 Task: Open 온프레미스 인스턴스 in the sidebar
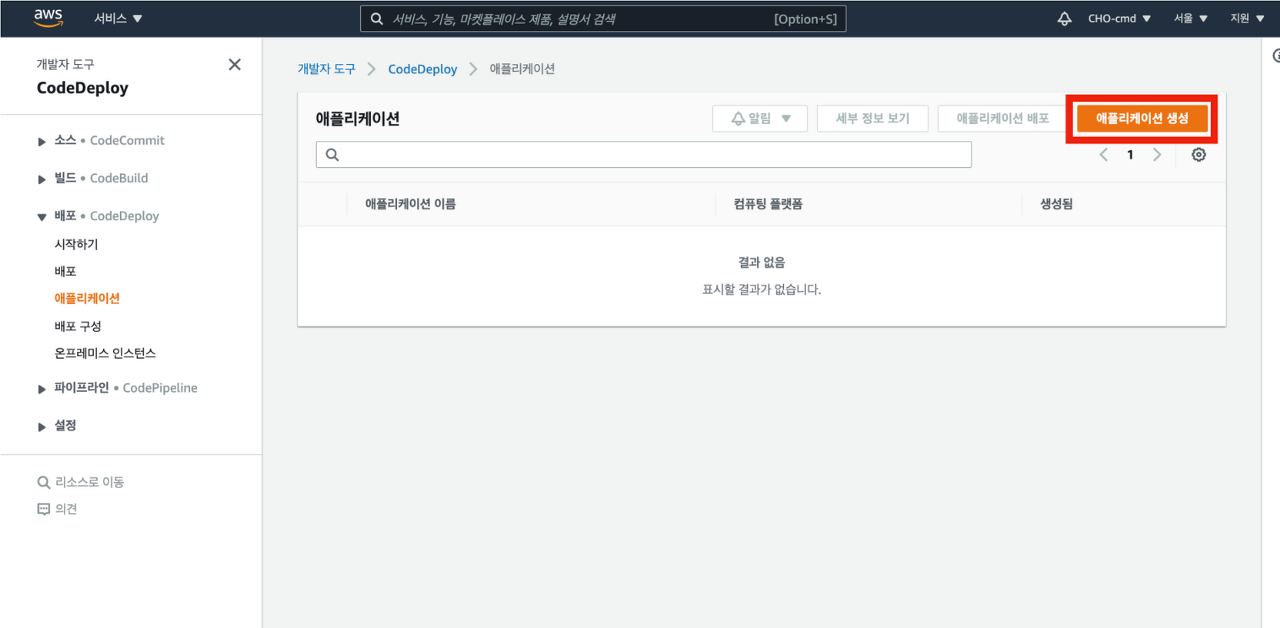(x=105, y=353)
